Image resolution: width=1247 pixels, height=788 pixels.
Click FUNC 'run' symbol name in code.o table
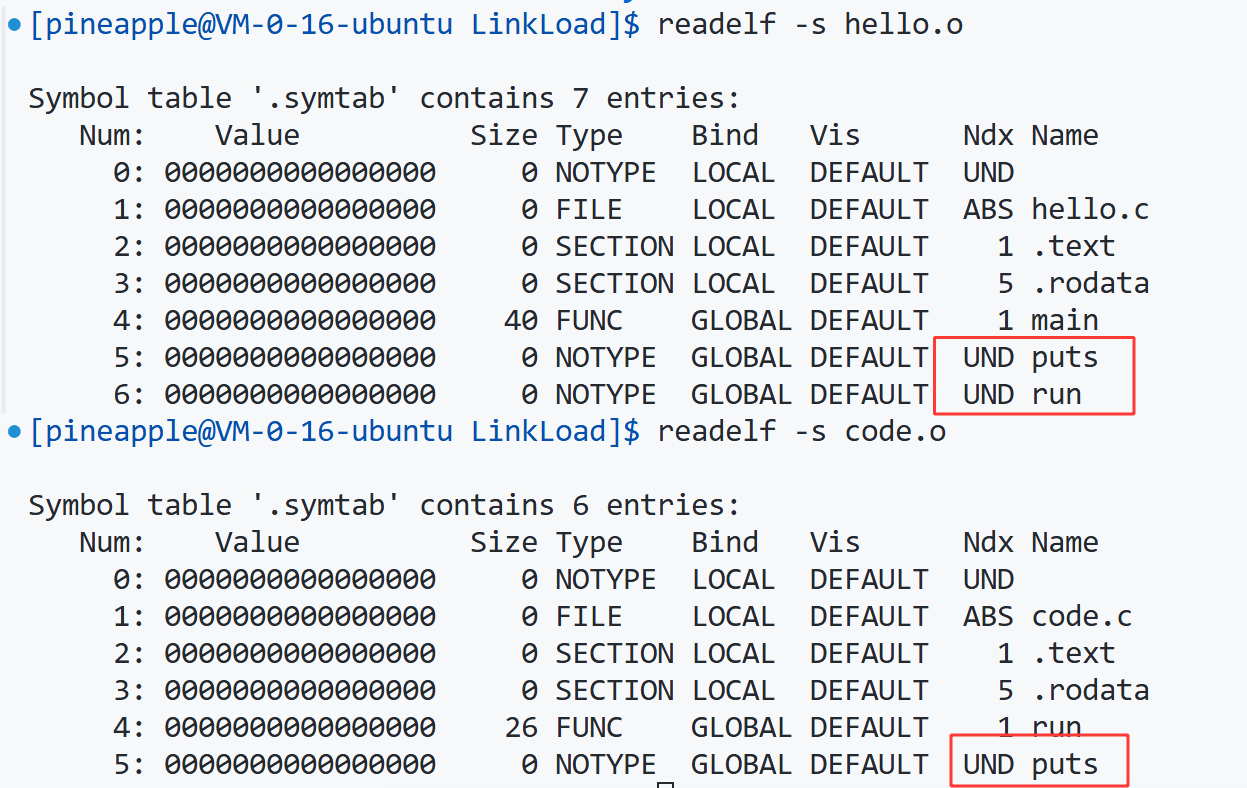click(x=1057, y=728)
